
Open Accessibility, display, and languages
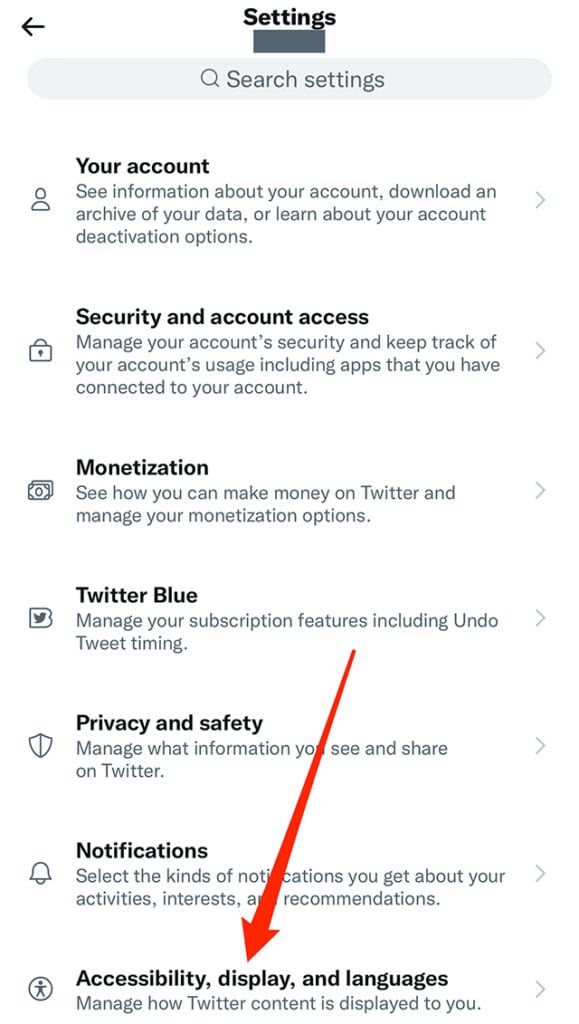(289, 989)
